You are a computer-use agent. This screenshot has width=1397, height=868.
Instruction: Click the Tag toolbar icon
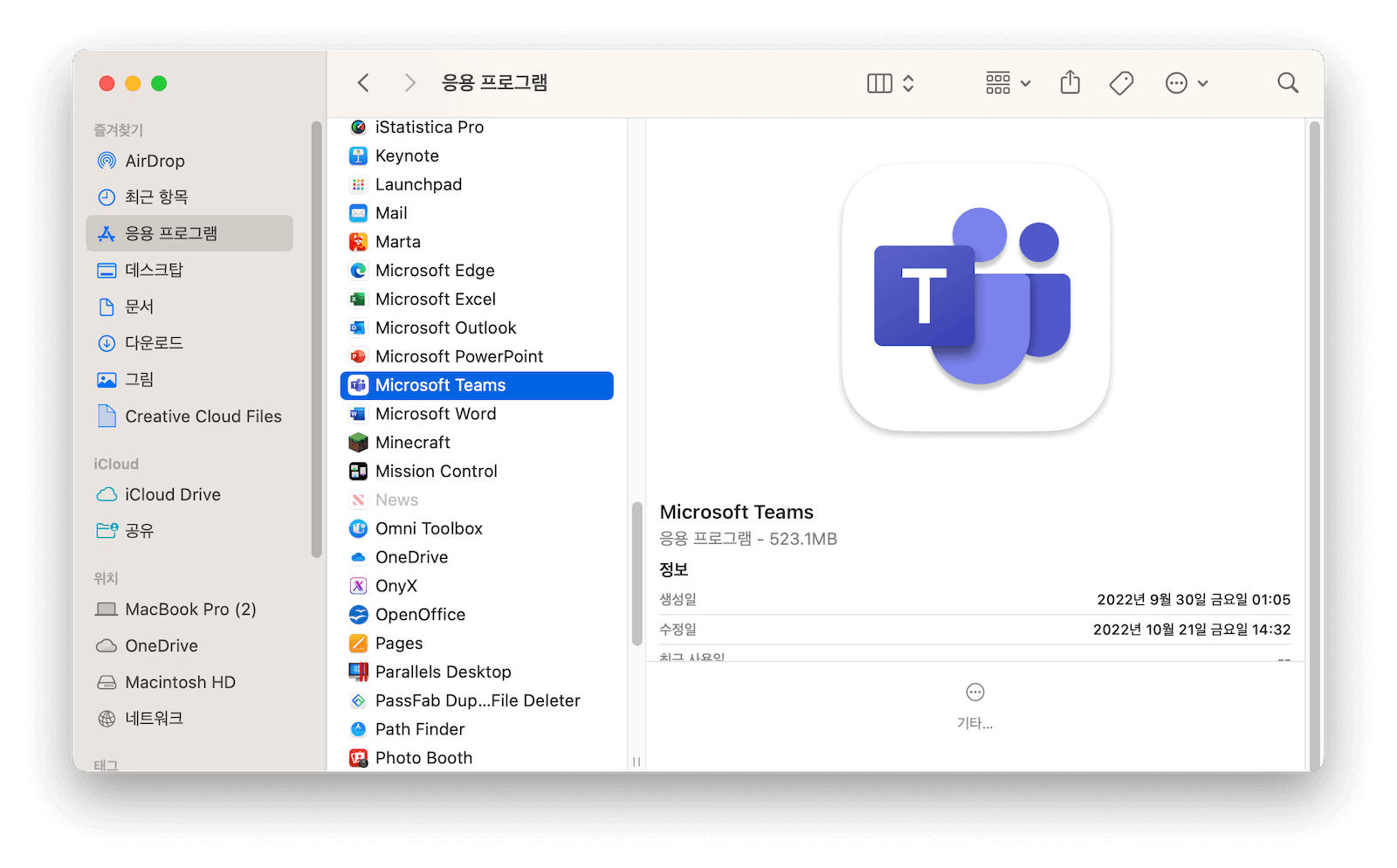pyautogui.click(x=1121, y=83)
